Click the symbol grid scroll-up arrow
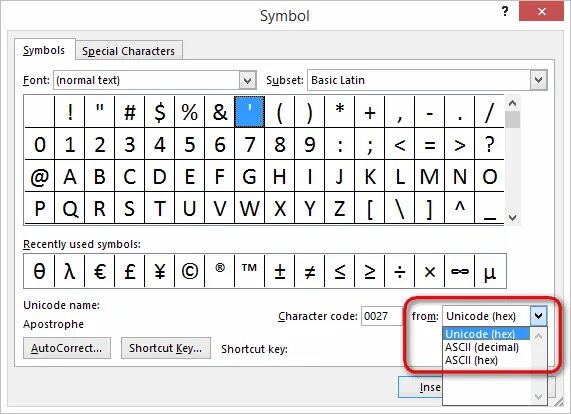Screen dimensions: 571x414 click(512, 103)
